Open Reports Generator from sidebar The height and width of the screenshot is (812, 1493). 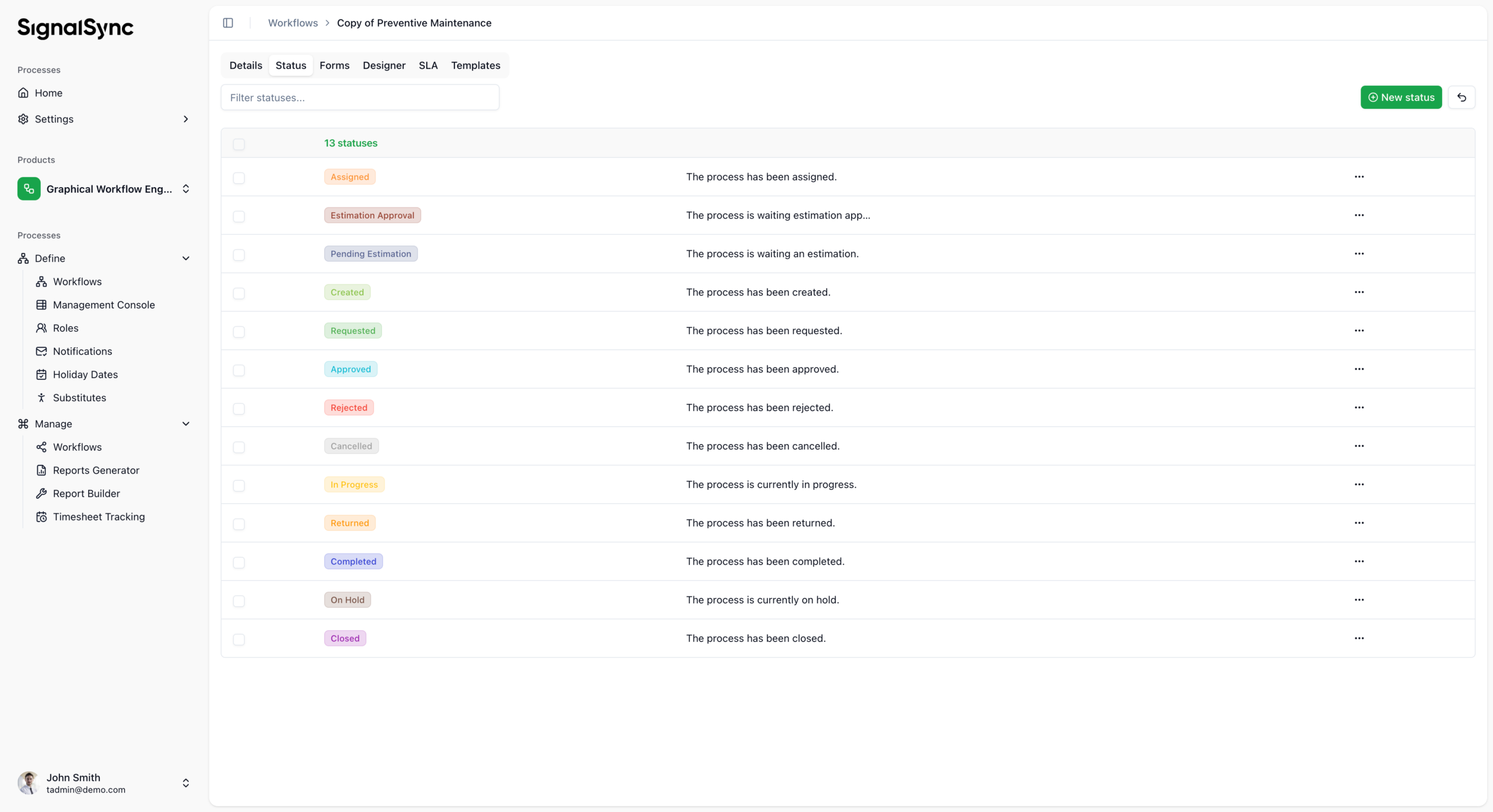[x=96, y=470]
